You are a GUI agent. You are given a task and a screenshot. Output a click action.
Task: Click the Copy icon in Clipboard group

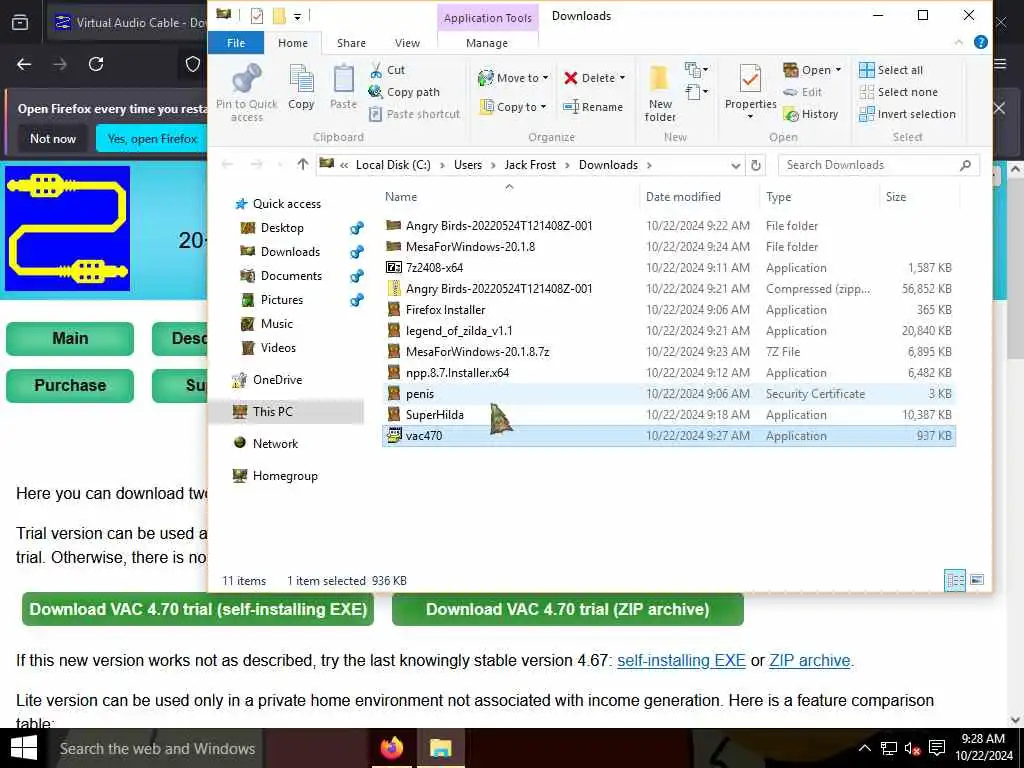(301, 87)
